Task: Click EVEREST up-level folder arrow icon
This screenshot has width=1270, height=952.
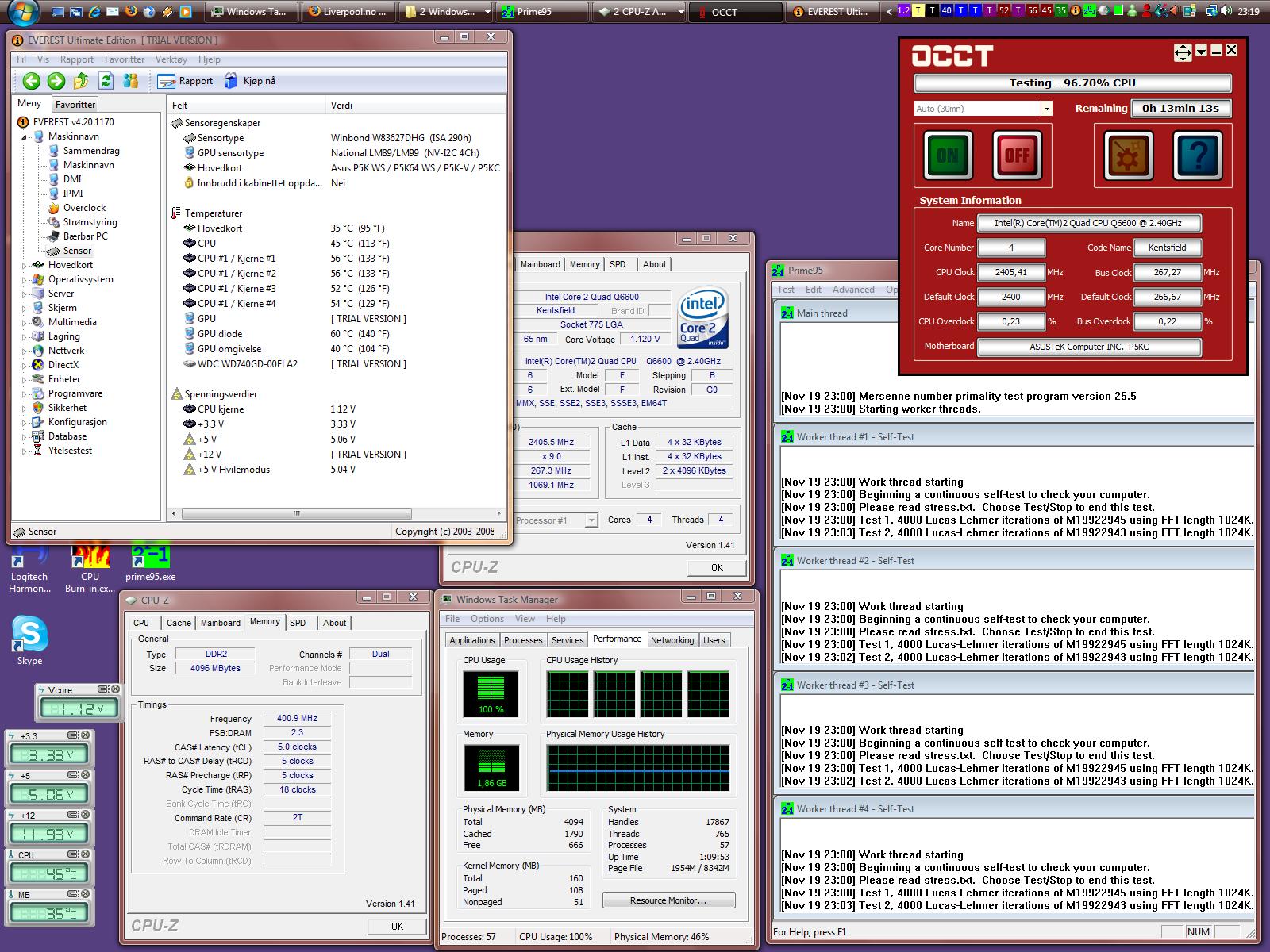Action: point(81,80)
